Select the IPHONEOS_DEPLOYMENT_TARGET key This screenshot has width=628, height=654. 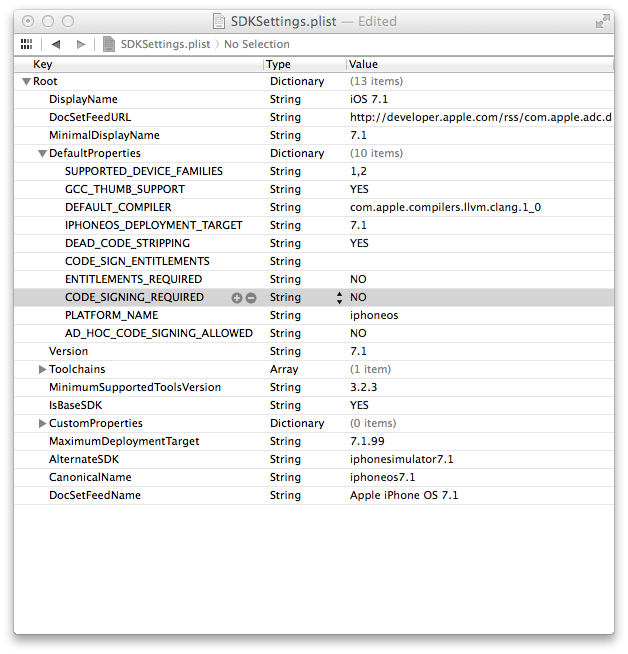click(x=153, y=225)
